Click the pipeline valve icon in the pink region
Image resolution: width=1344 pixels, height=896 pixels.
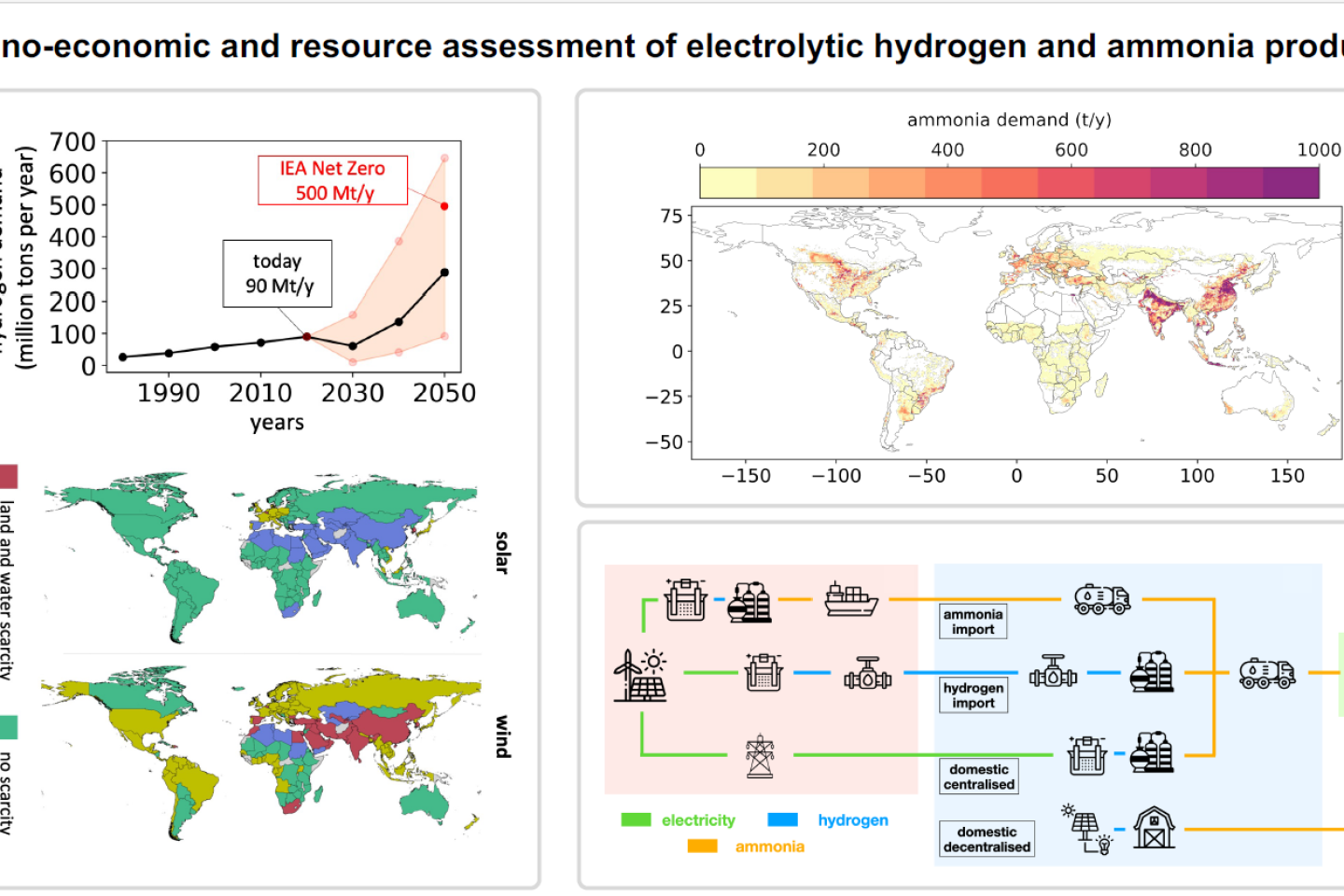(x=867, y=672)
